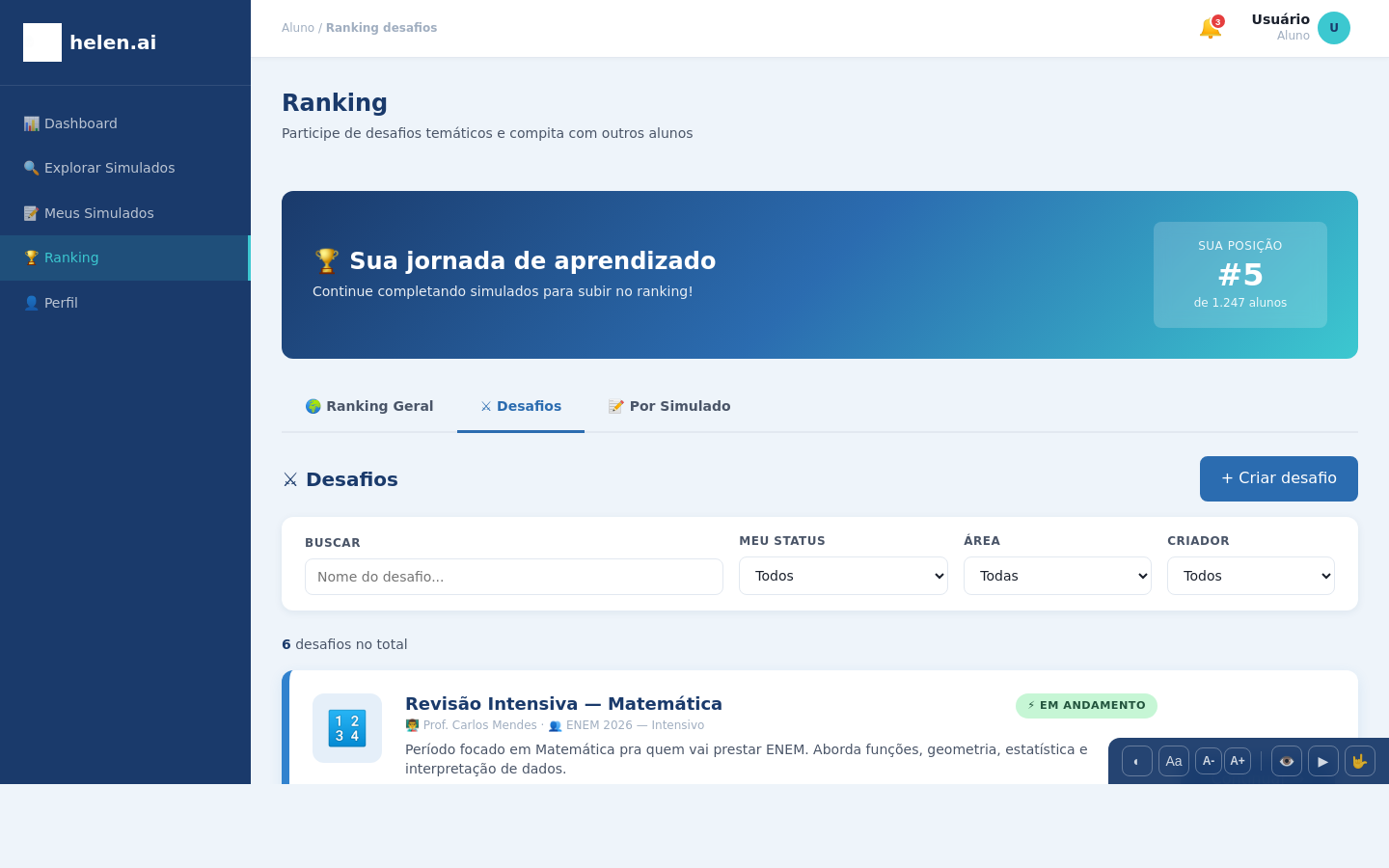Toggle high contrast with the eye icon
Viewport: 1389px width, 868px height.
(1286, 761)
